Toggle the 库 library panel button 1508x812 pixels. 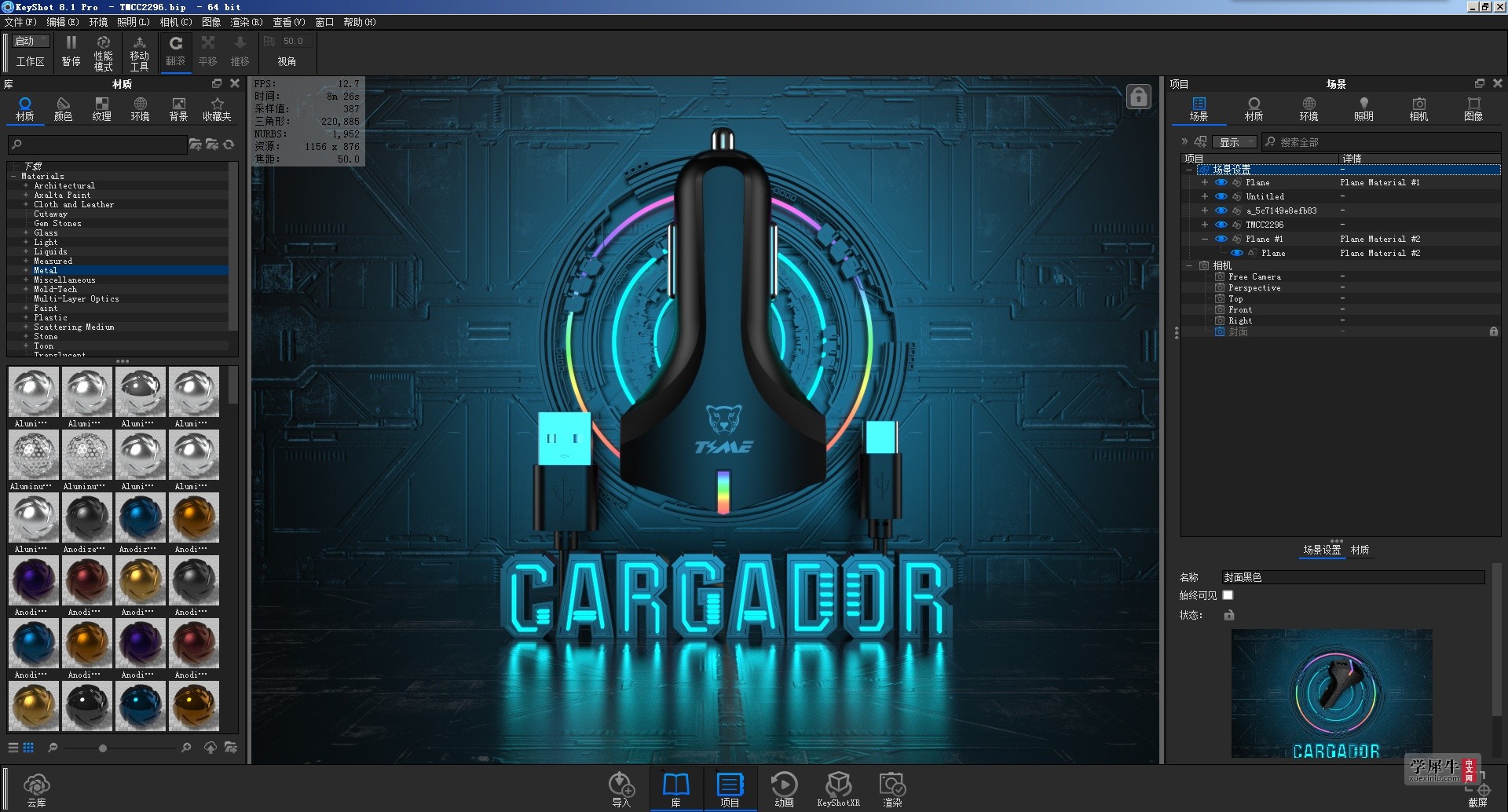[x=675, y=789]
